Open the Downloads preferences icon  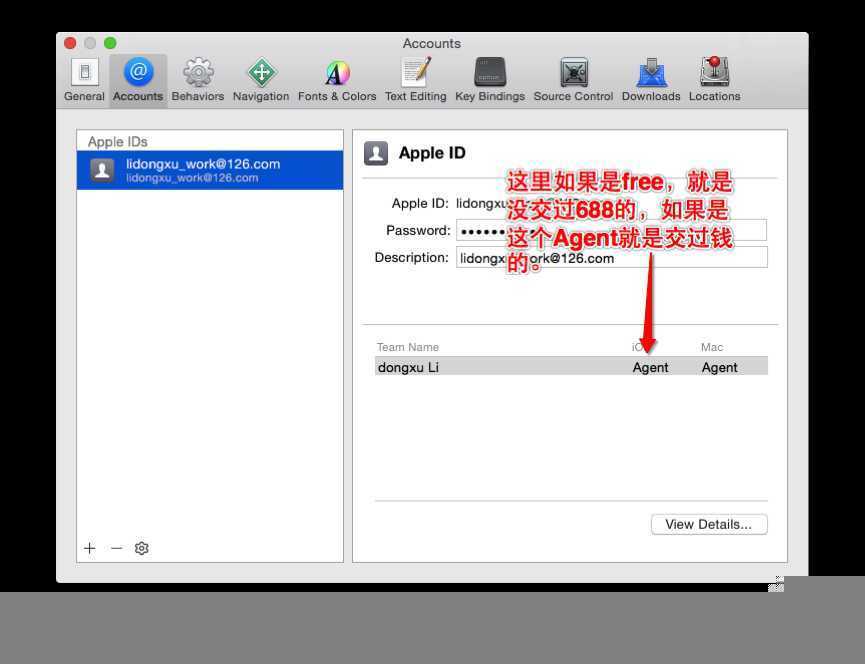pyautogui.click(x=651, y=80)
